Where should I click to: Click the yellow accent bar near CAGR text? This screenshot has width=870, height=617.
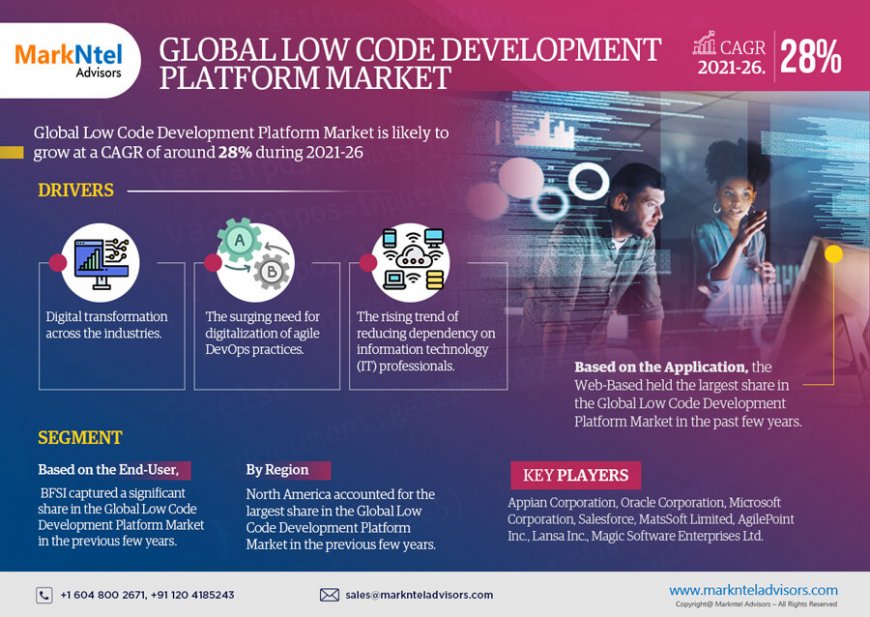[x=10, y=150]
